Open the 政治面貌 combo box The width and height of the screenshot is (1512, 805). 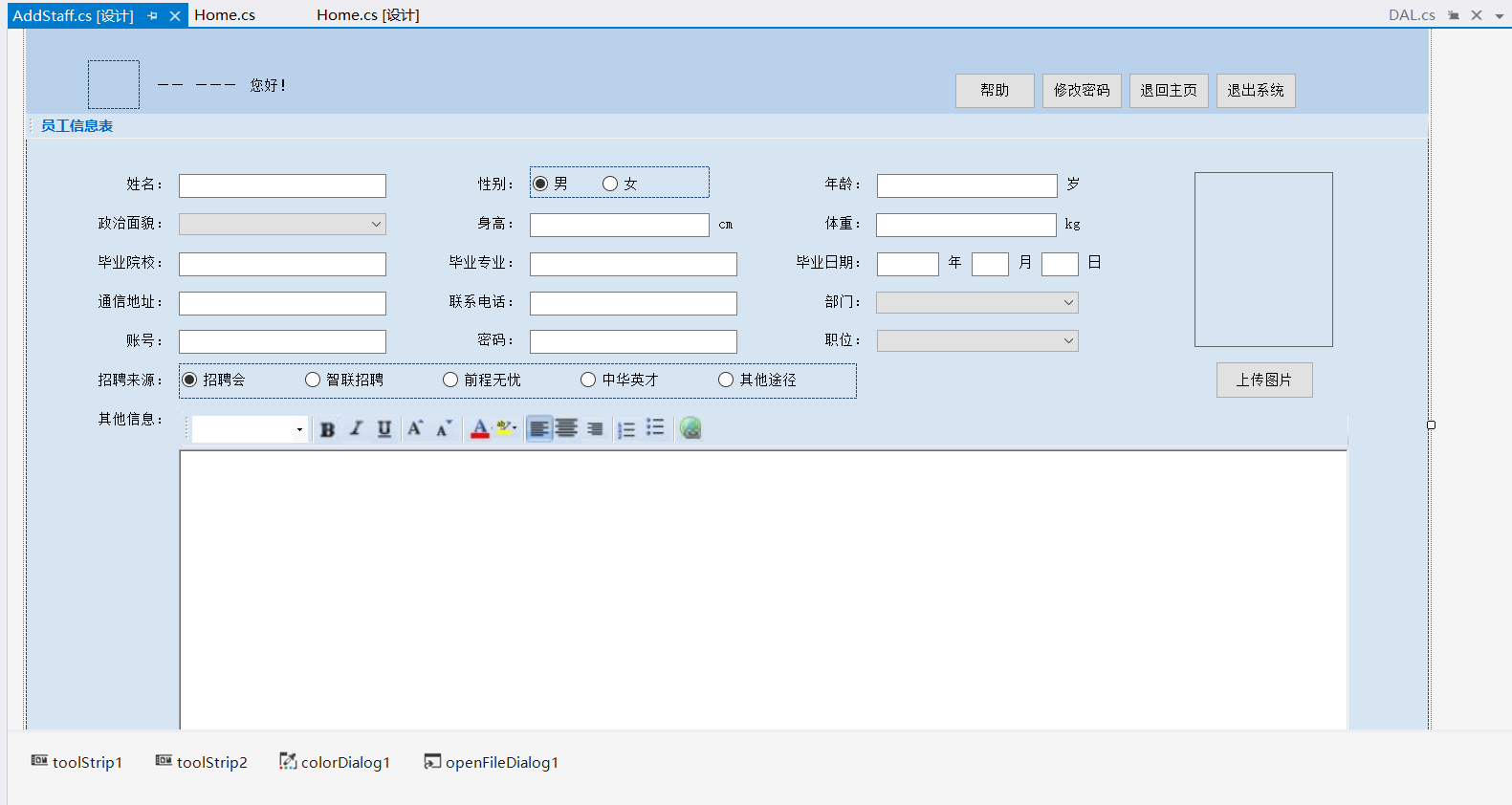click(x=282, y=224)
